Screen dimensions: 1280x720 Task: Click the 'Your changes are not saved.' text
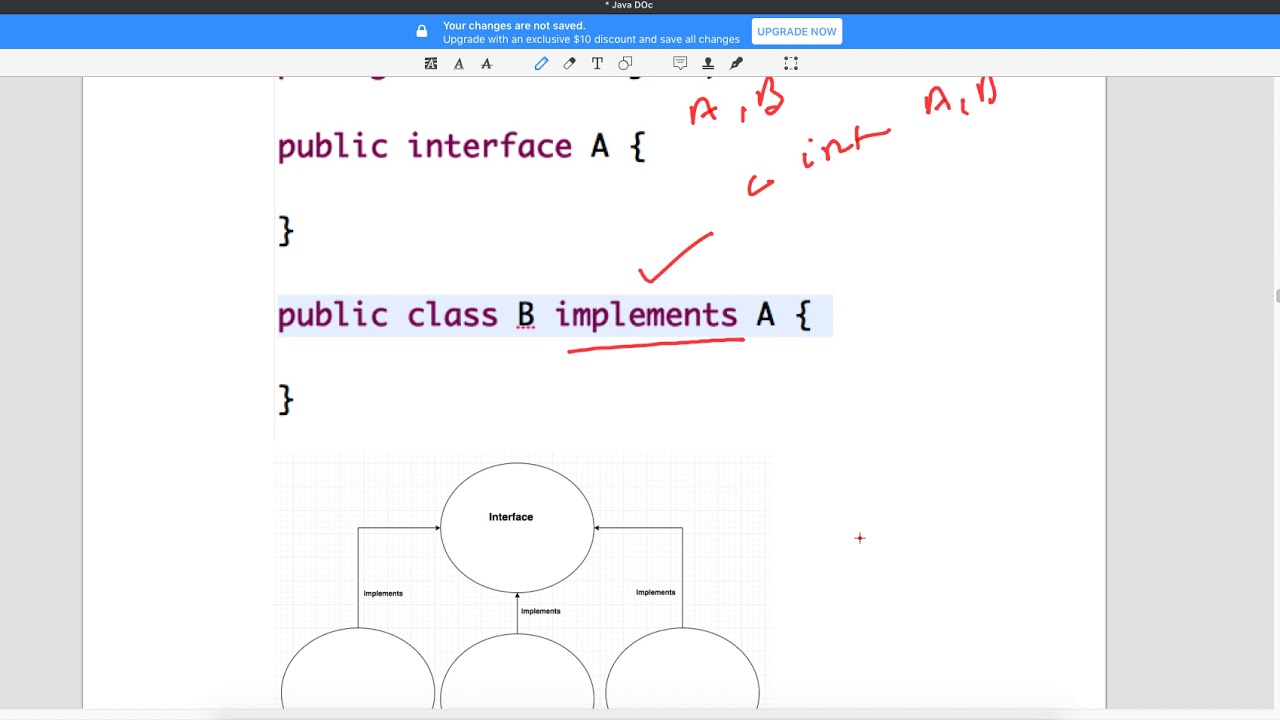tap(514, 26)
